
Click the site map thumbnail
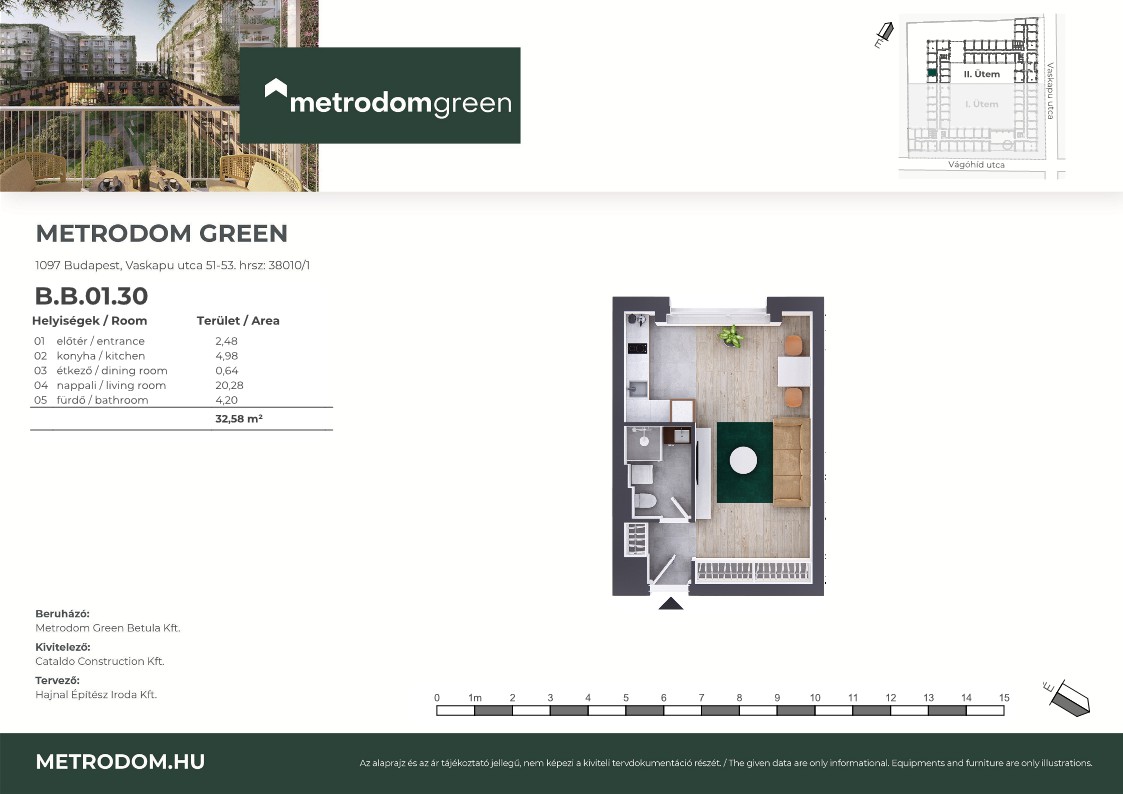(x=981, y=95)
